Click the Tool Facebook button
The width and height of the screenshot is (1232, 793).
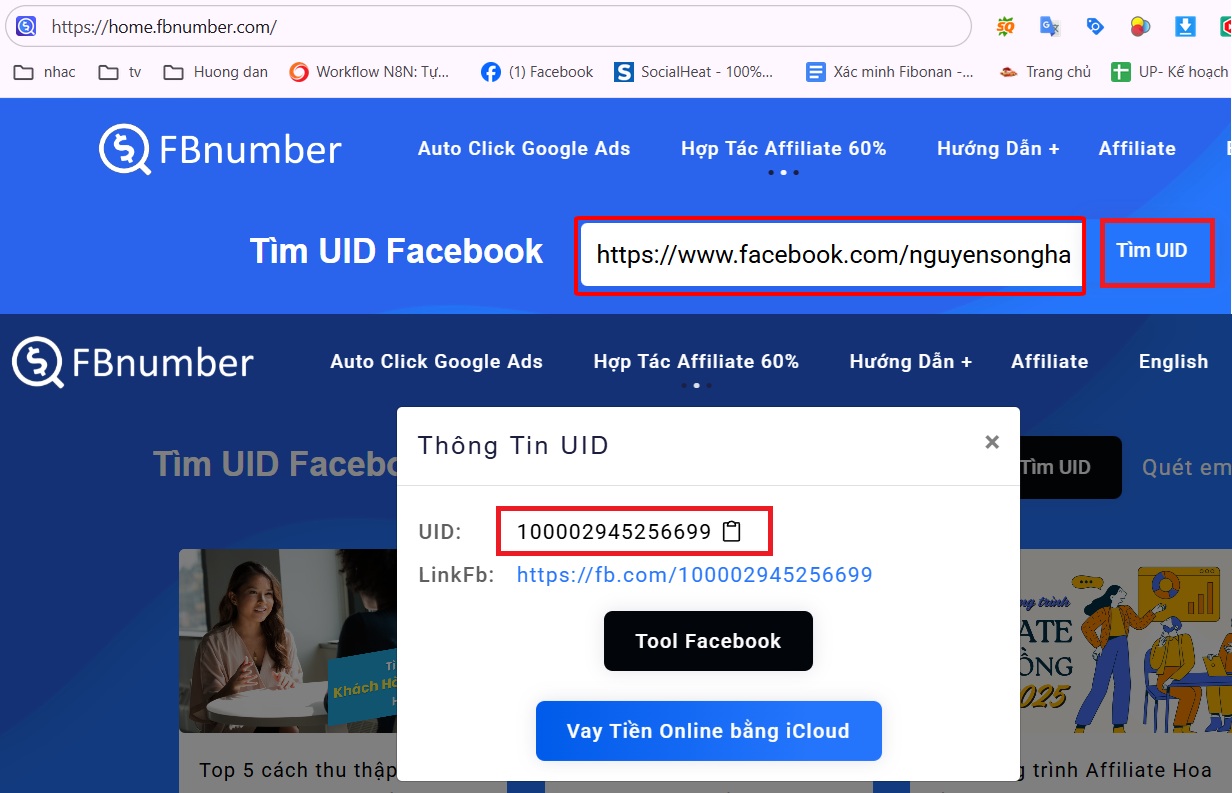click(x=708, y=641)
